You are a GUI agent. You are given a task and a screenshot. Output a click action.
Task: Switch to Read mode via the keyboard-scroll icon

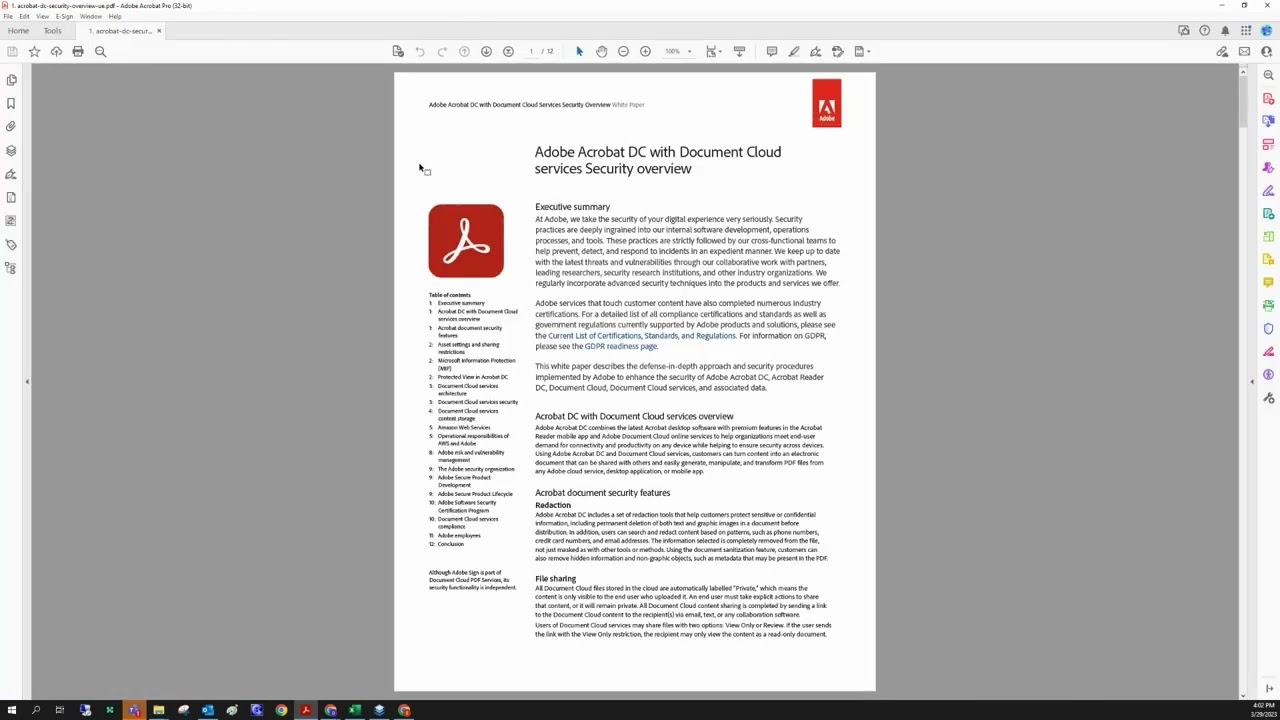(740, 51)
